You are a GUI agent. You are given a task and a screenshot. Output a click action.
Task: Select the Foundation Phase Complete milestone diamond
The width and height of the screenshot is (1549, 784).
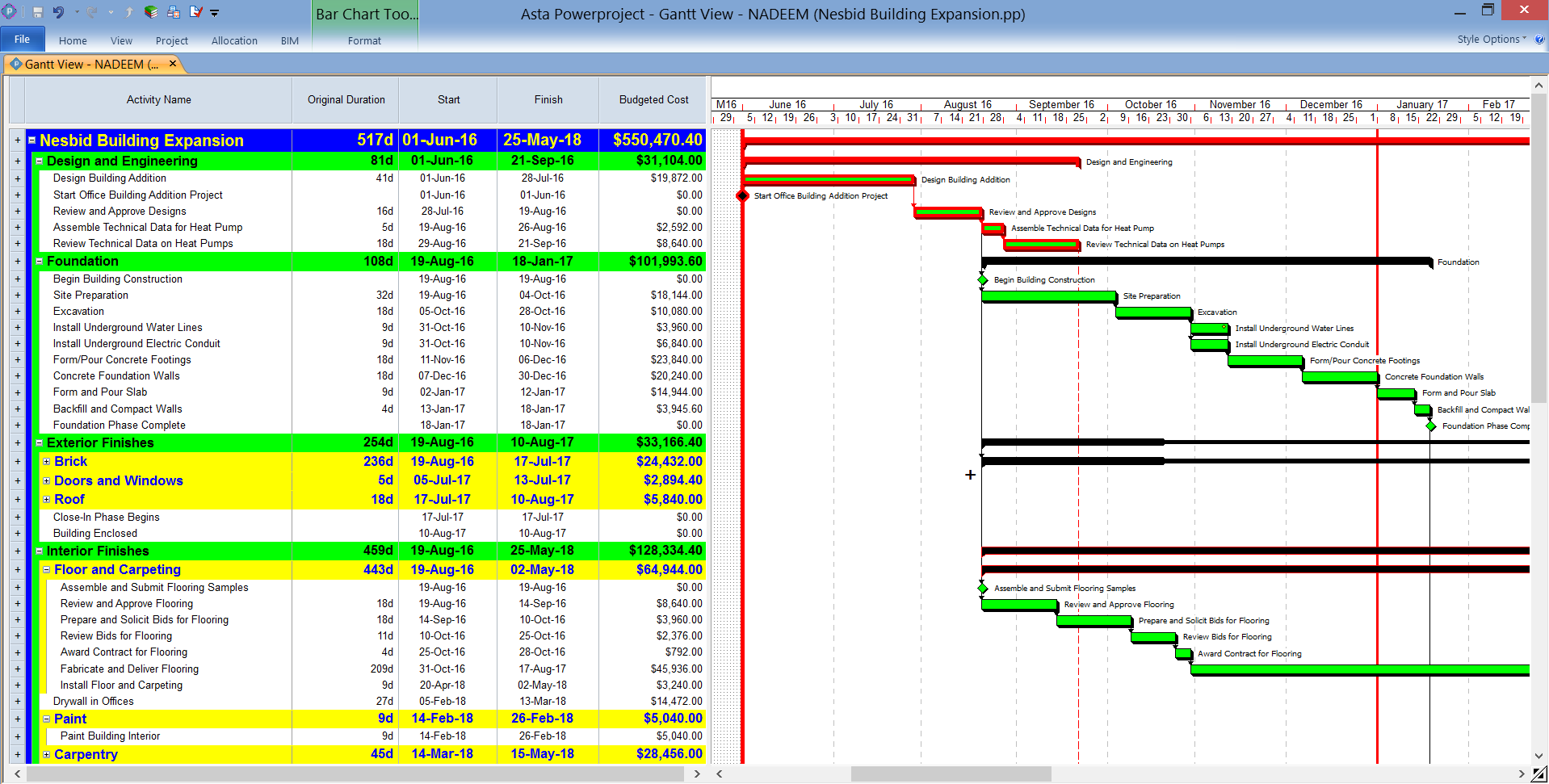[x=1431, y=426]
